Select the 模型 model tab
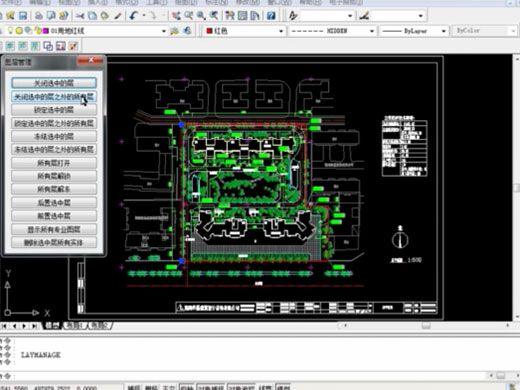520x390 pixels. (52, 326)
